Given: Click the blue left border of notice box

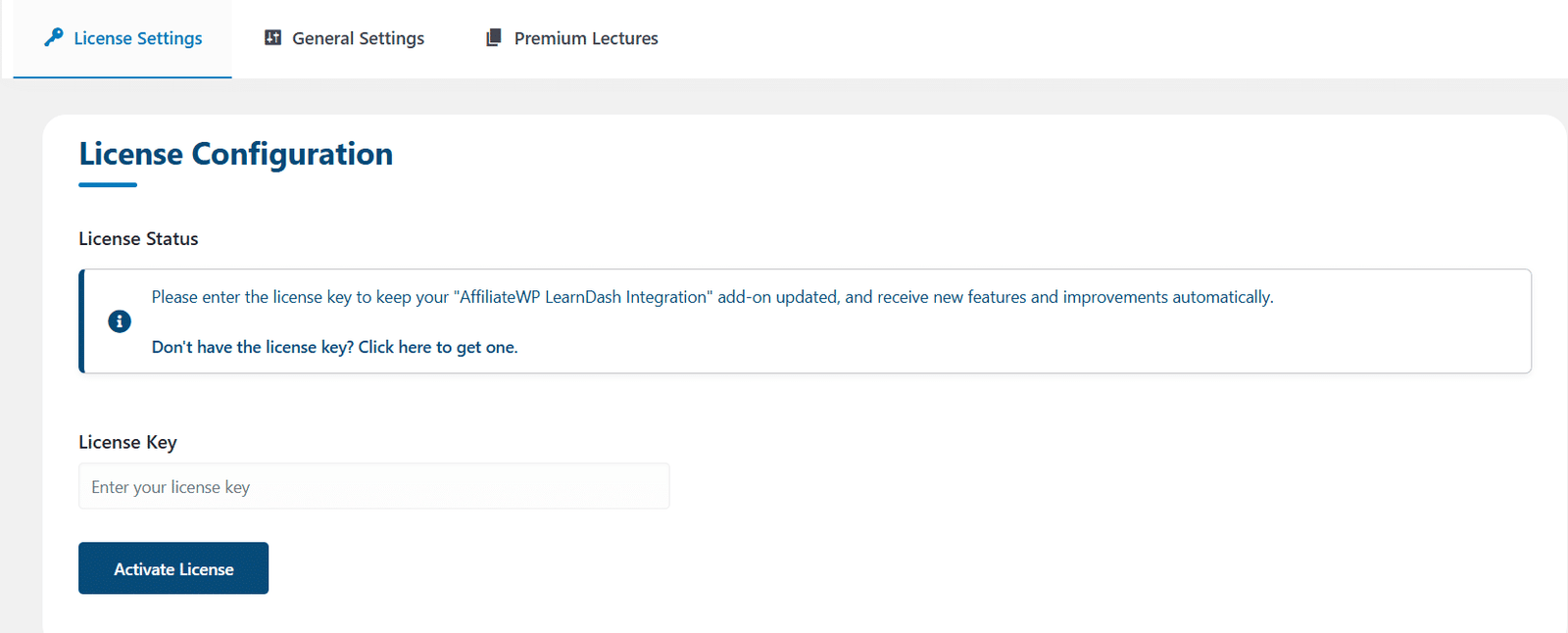Looking at the screenshot, I should click(81, 321).
